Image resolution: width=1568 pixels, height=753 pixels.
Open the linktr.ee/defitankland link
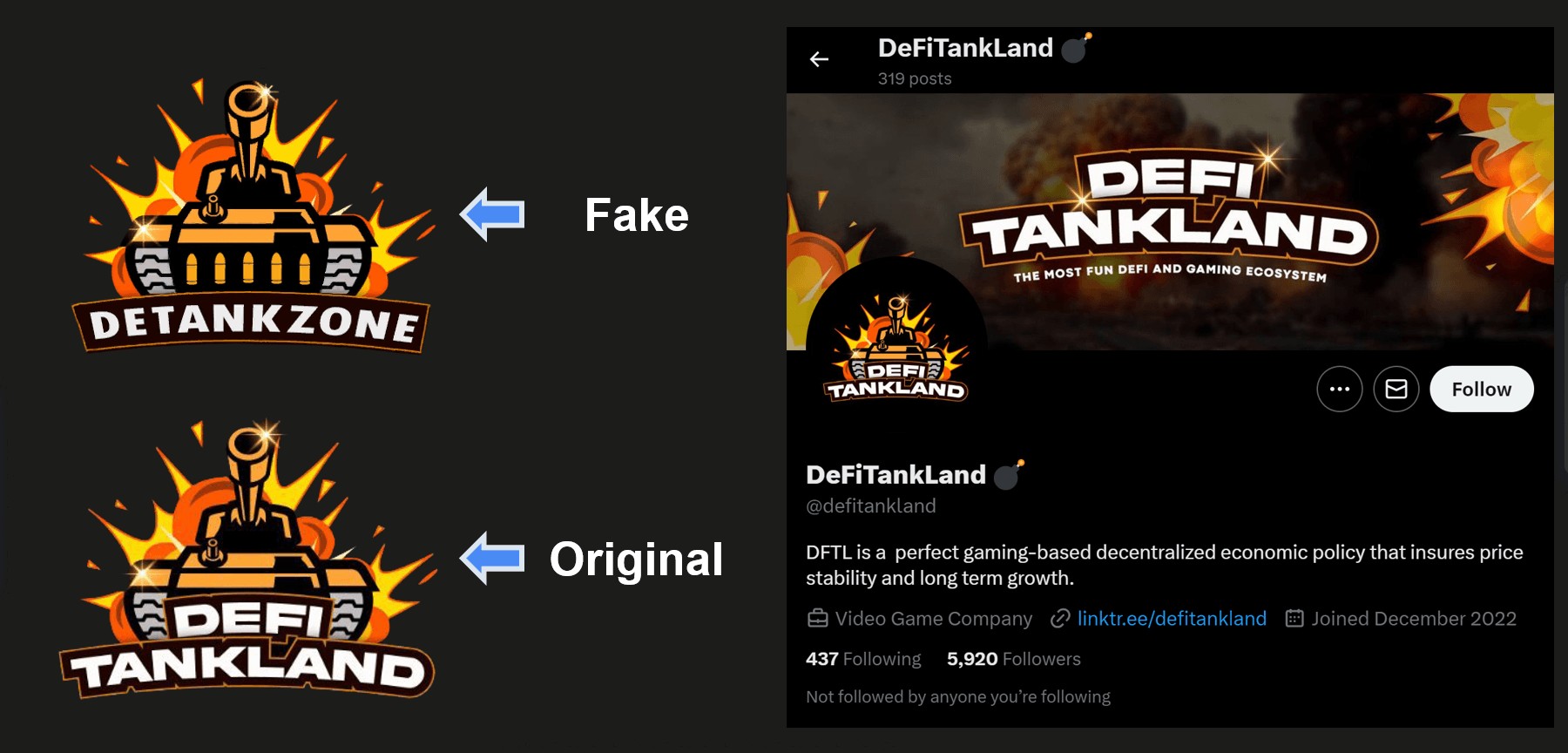pos(1172,619)
